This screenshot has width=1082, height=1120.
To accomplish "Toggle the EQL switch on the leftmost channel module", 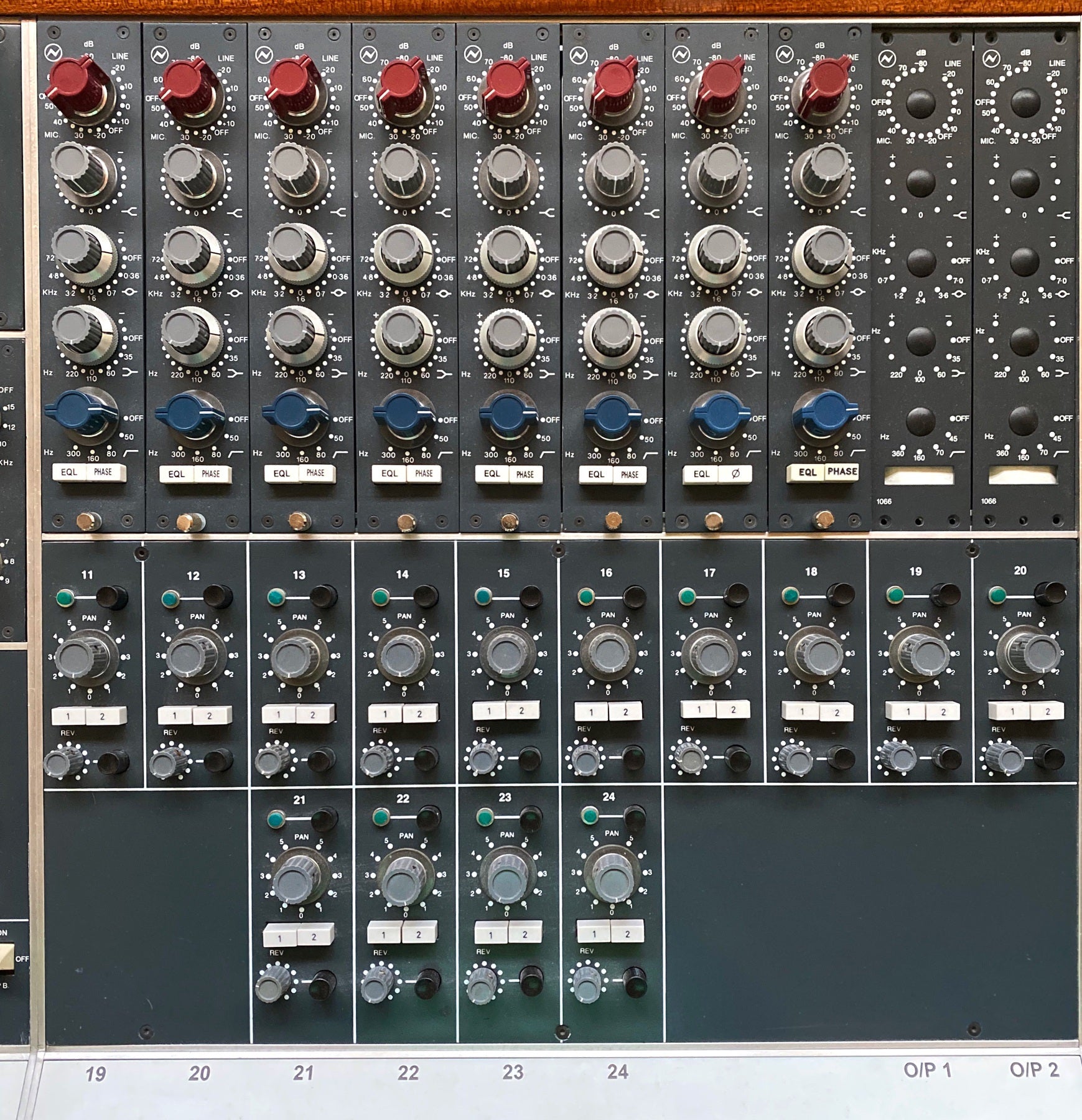I will [x=69, y=472].
